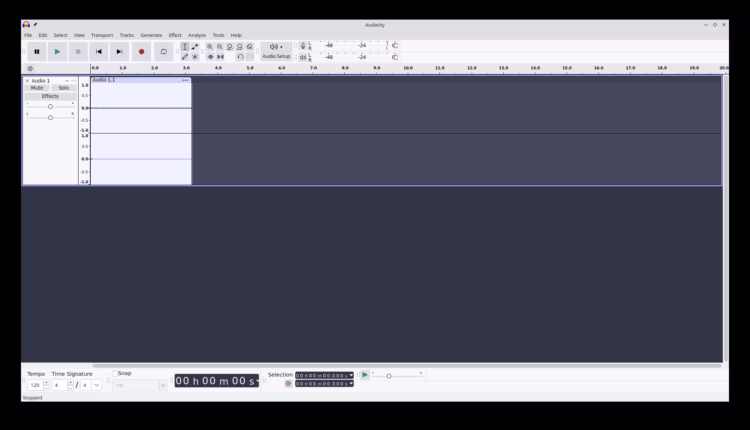Open Effects for Audio 1 track

50,96
